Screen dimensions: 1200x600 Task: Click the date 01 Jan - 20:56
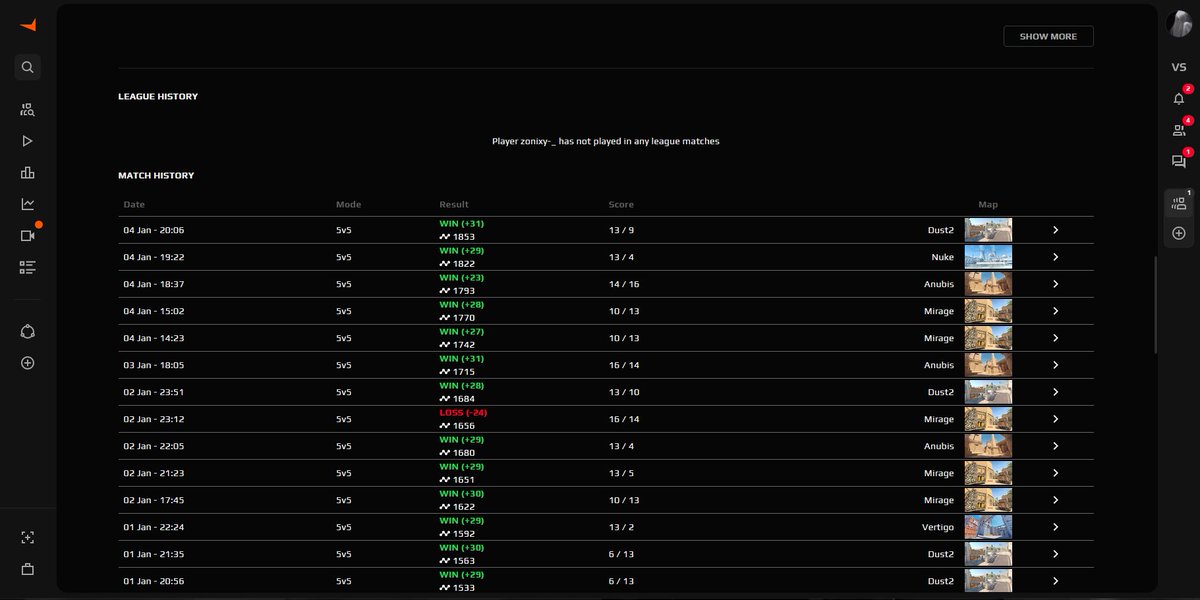(x=153, y=581)
